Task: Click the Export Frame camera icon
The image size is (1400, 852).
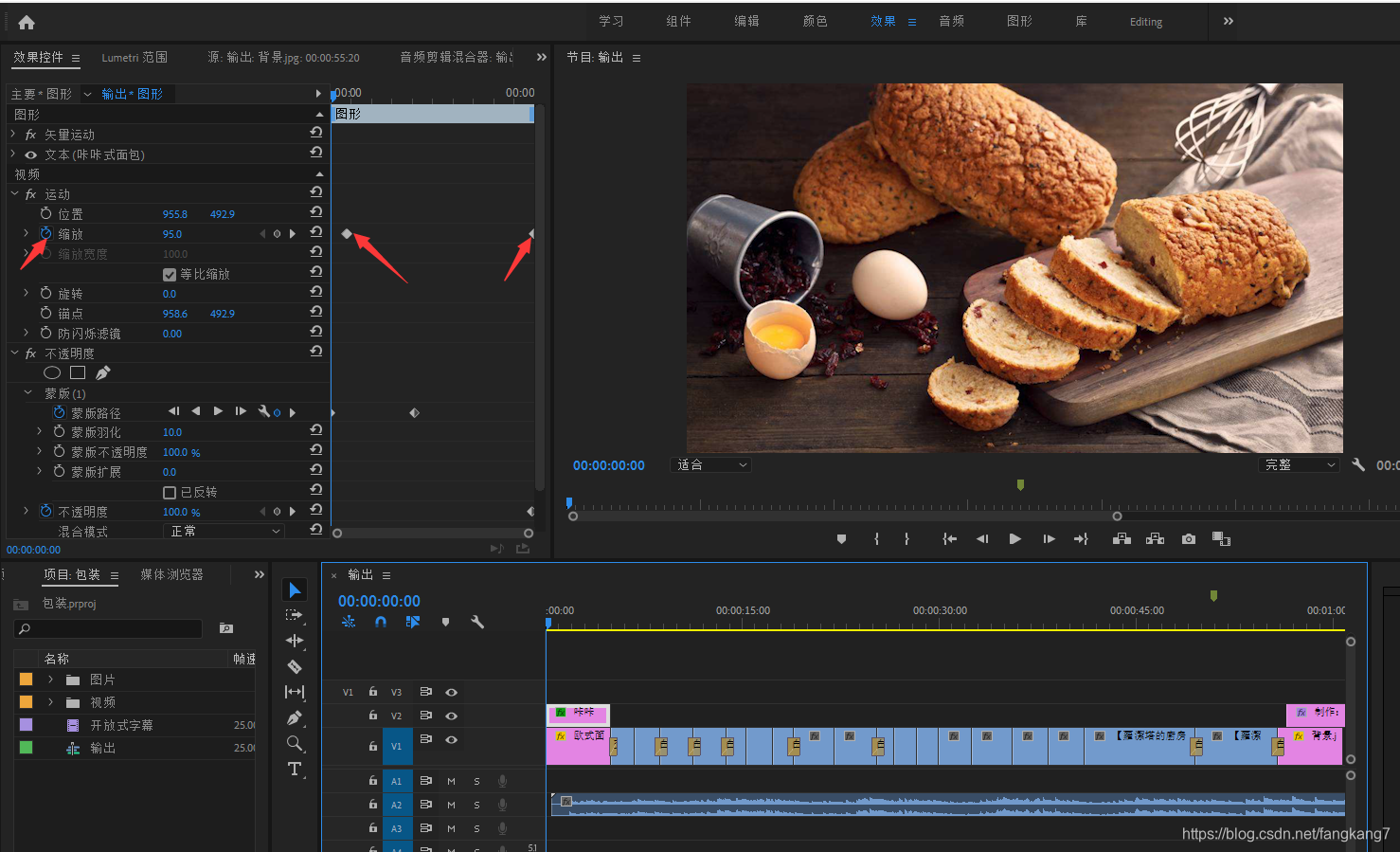Action: click(x=1188, y=539)
